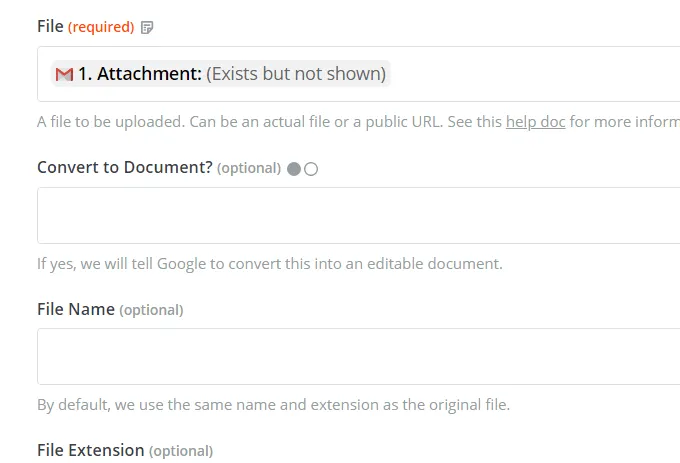This screenshot has width=680, height=463.
Task: Click the "(Exists but not shown)" pill text
Action: (296, 74)
